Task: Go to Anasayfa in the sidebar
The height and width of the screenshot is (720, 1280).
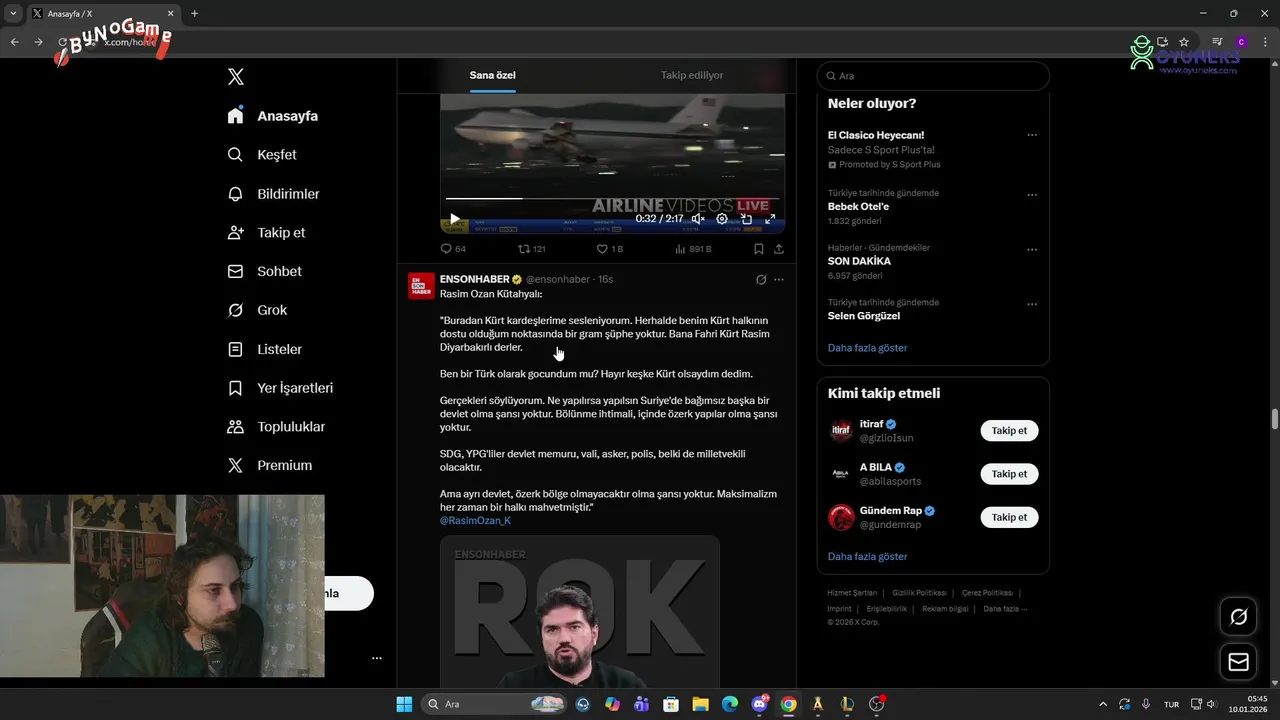Action: [273, 116]
